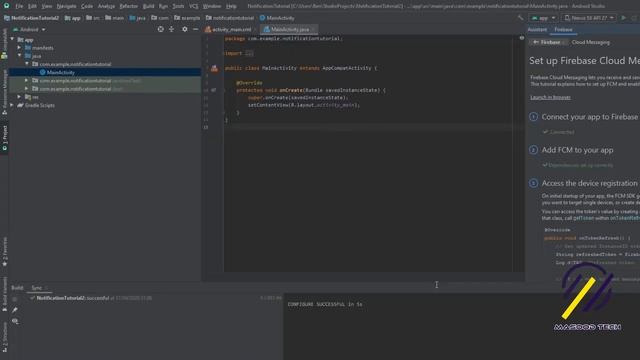Expand the manifests folder

click(x=19, y=48)
